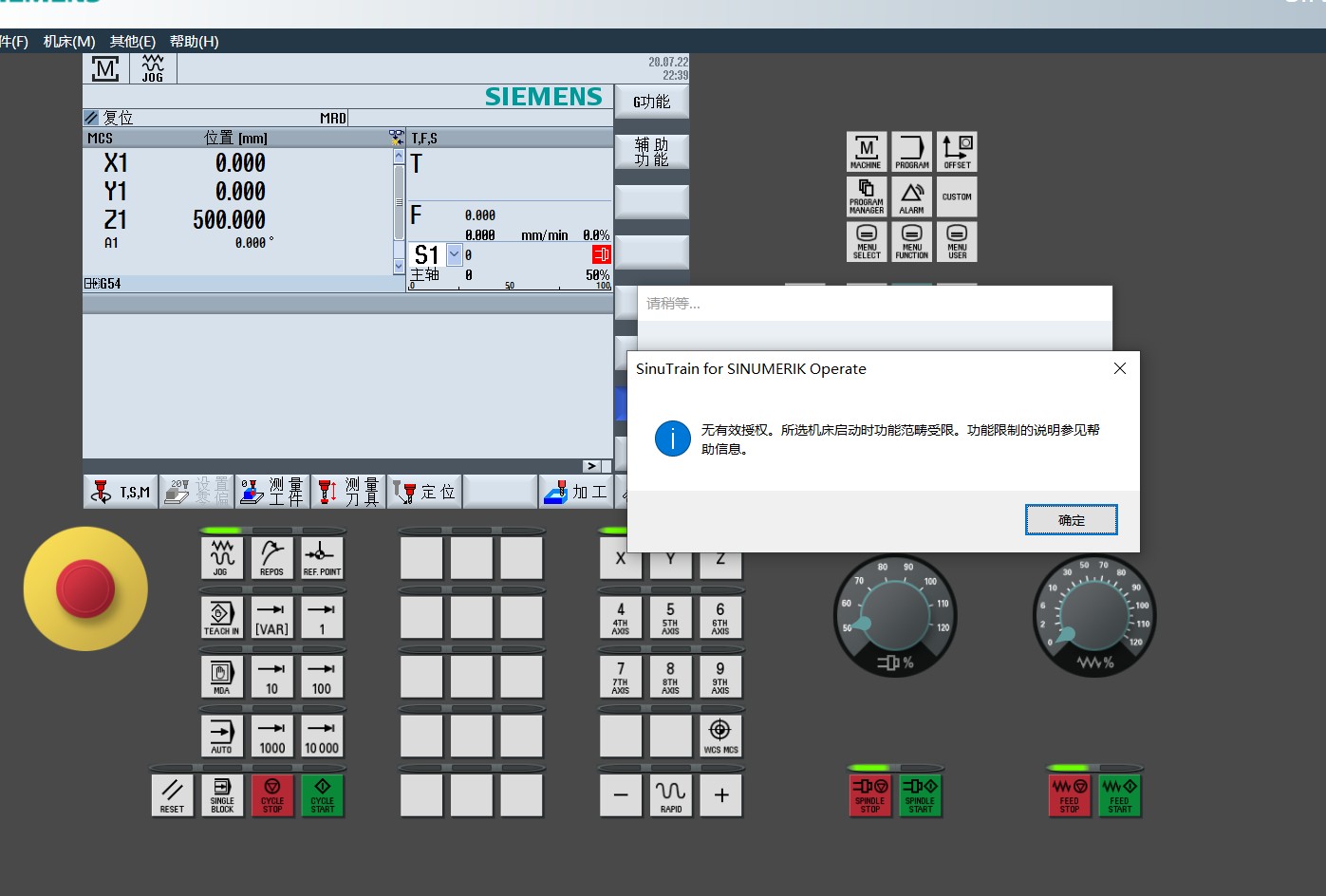This screenshot has width=1326, height=896.
Task: Select the 9TH AXIS key
Action: click(720, 677)
